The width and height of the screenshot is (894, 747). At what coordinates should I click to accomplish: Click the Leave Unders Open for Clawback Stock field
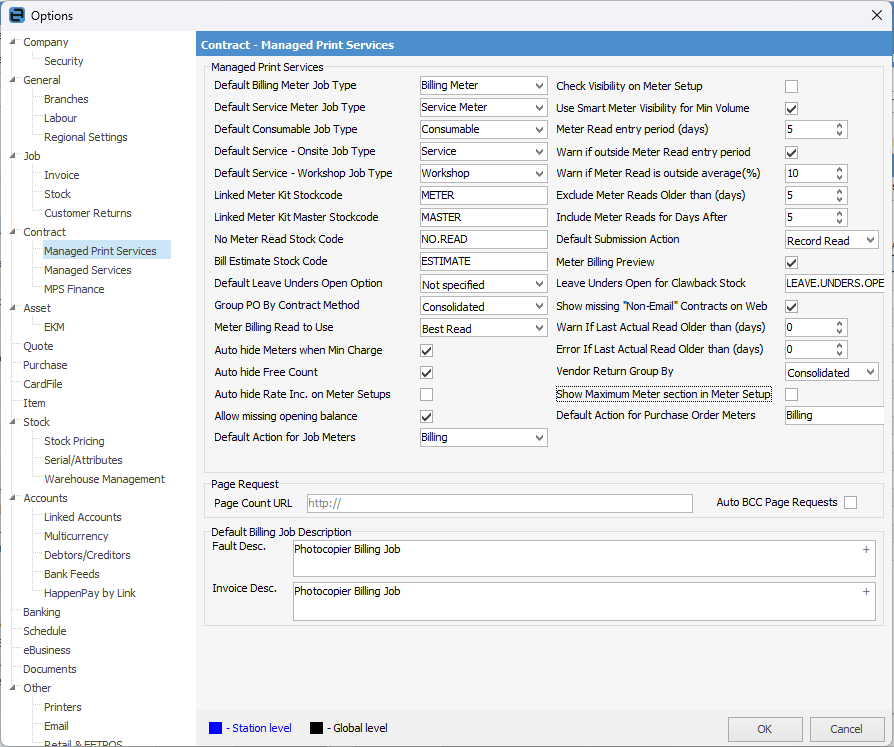(x=835, y=283)
